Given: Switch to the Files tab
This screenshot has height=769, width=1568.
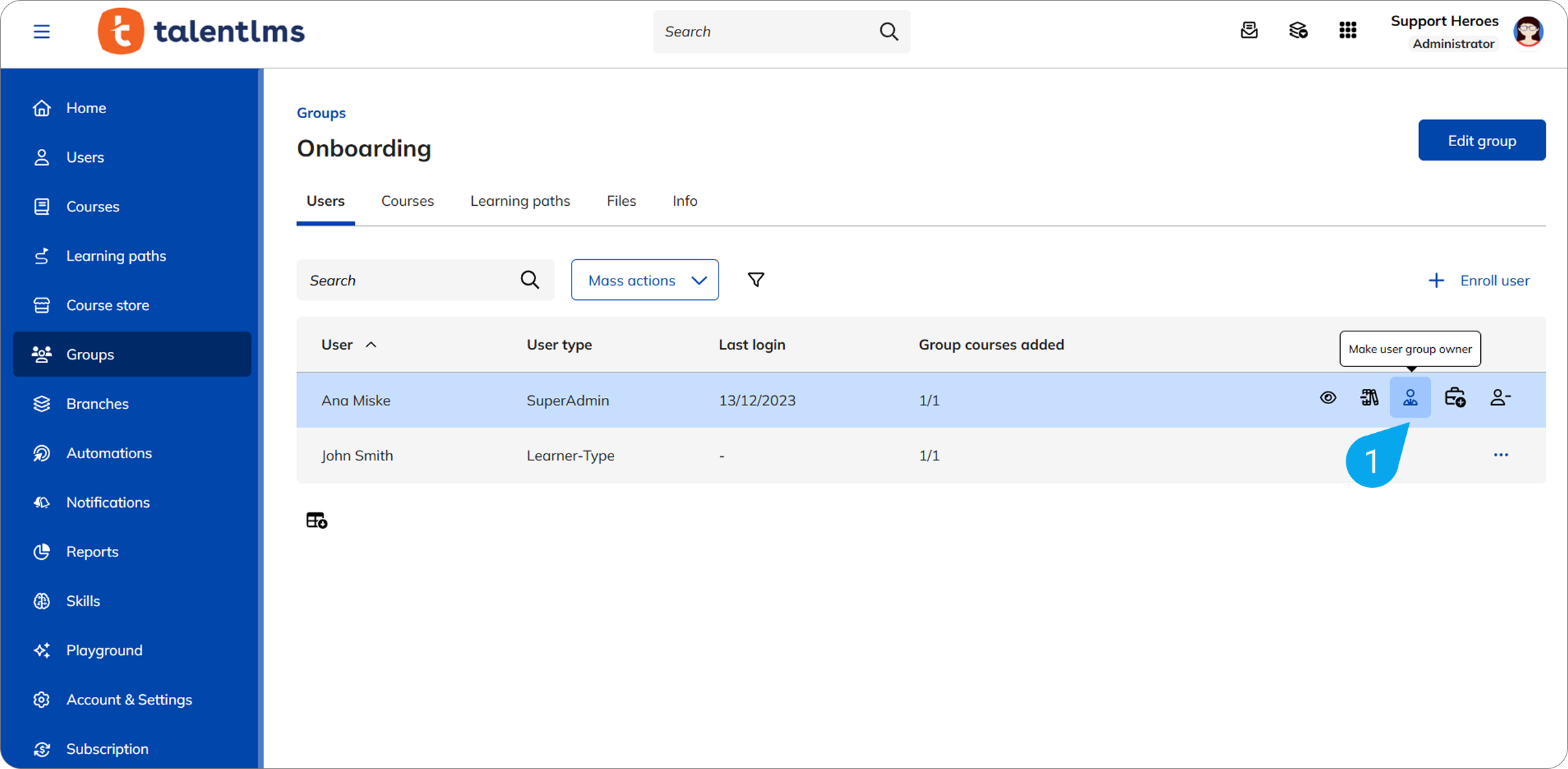Looking at the screenshot, I should point(621,201).
